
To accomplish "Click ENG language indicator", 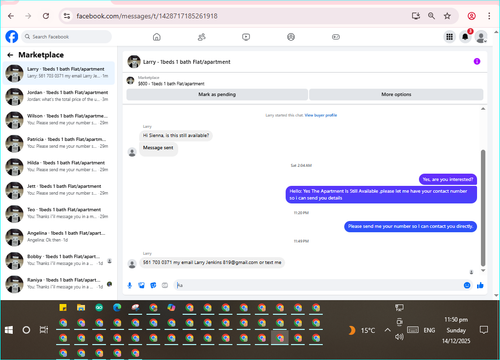I will [x=429, y=330].
